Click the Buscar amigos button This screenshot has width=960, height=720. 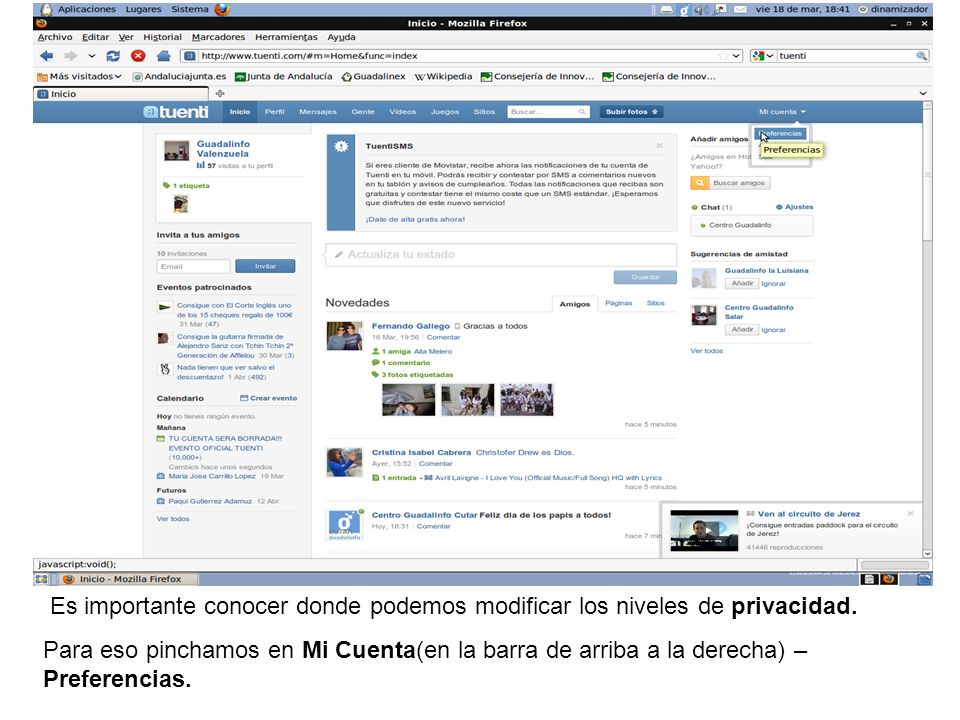pos(730,183)
